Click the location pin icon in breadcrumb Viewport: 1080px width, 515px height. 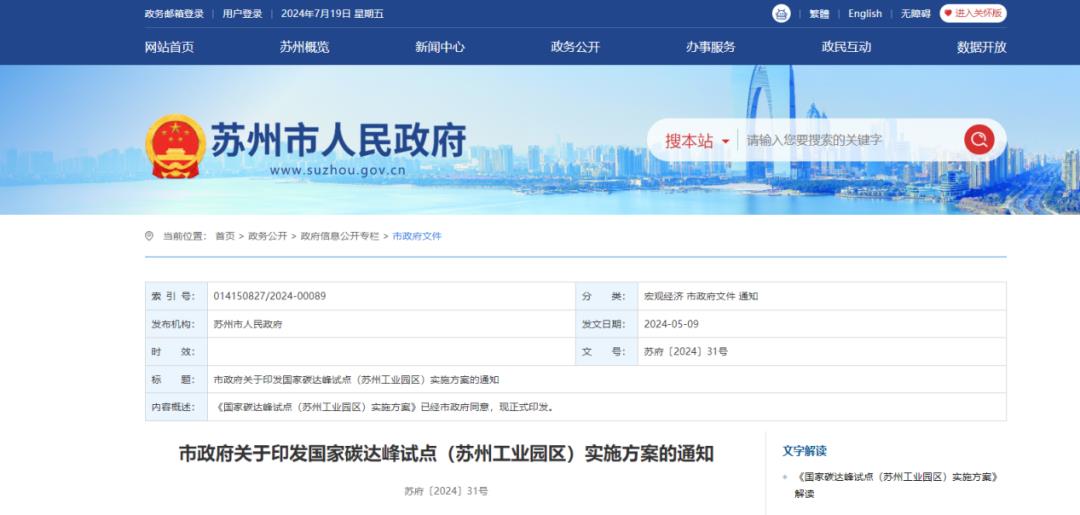pyautogui.click(x=150, y=236)
